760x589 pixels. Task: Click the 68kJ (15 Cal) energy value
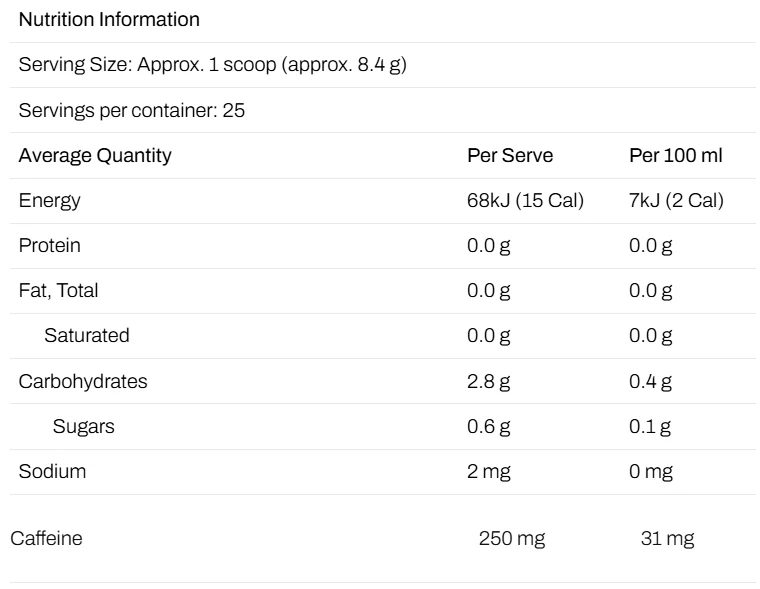tap(525, 201)
